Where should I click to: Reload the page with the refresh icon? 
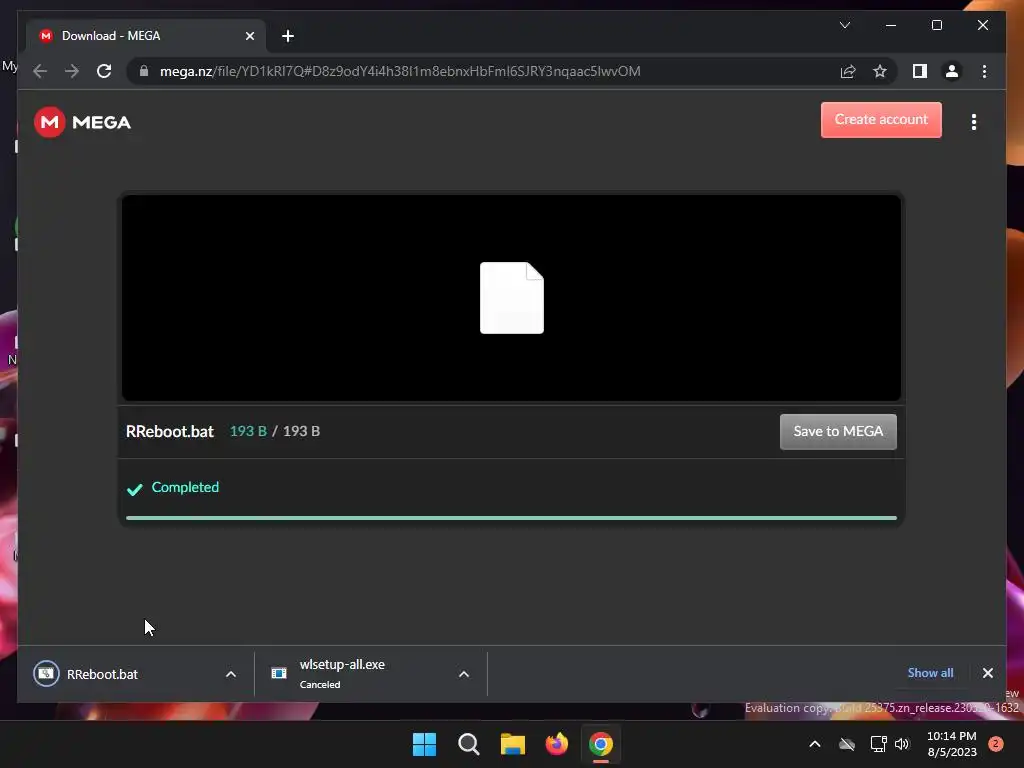(104, 71)
